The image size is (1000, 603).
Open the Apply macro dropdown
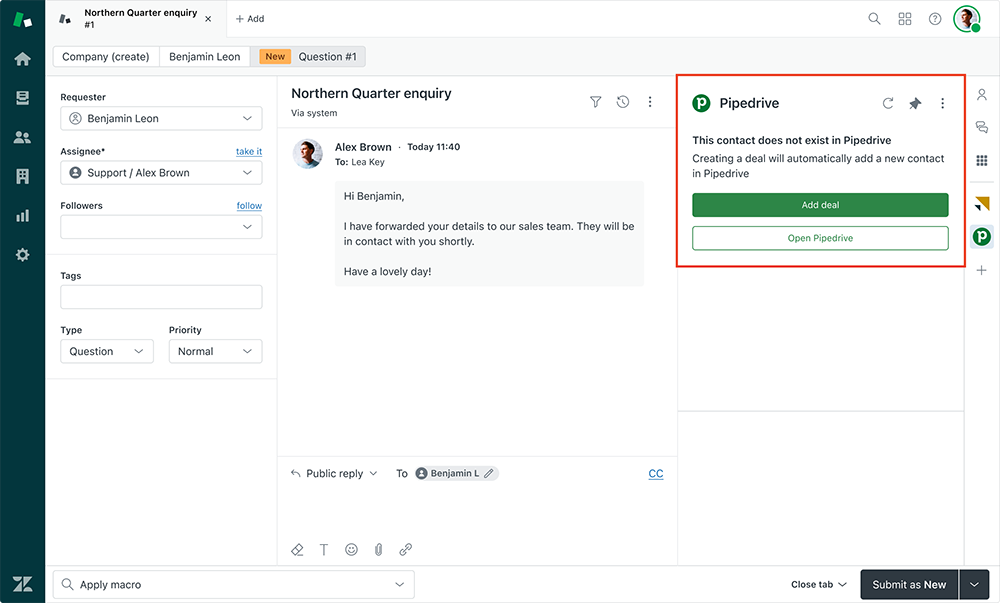[233, 585]
